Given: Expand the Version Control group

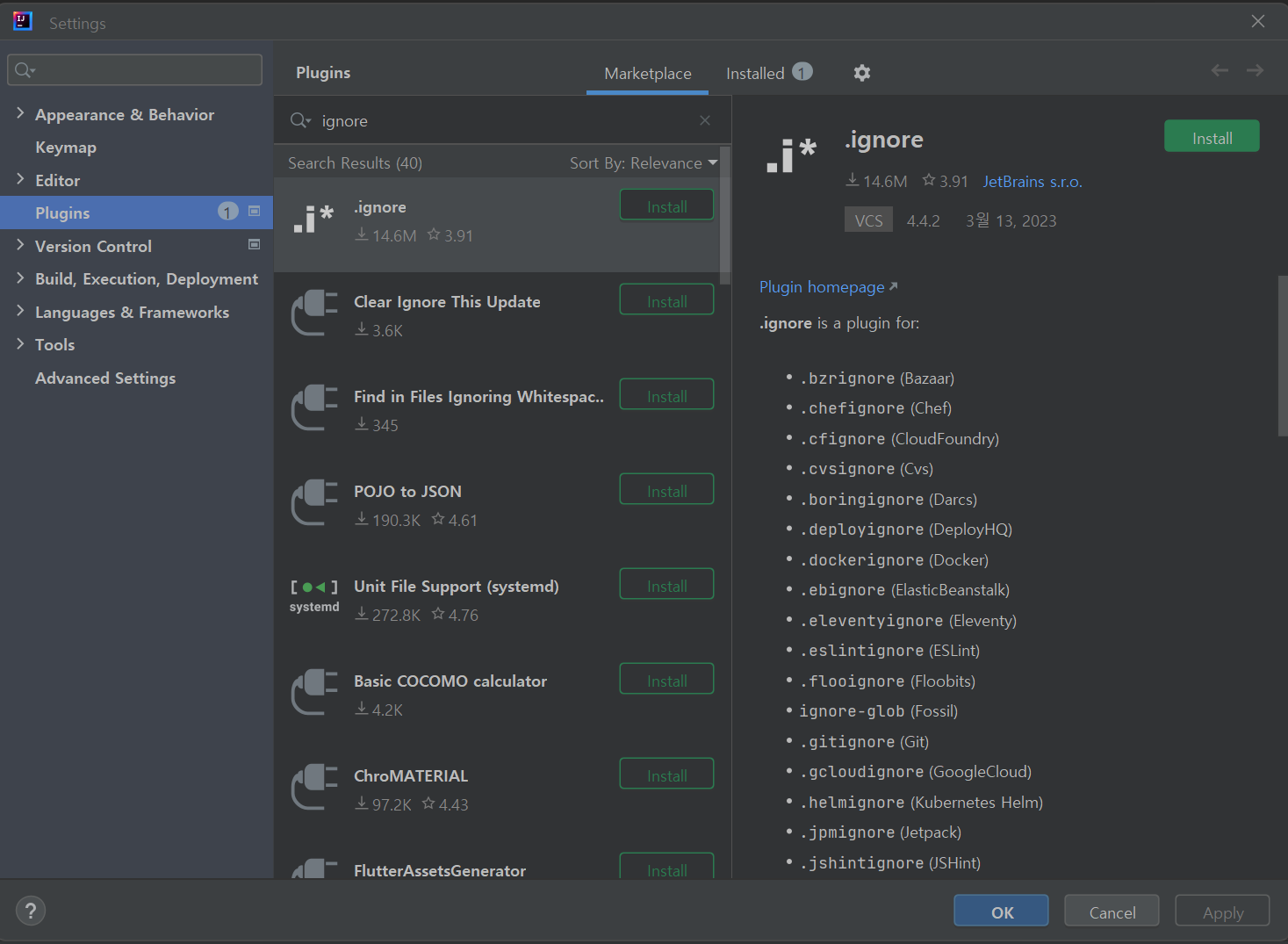Looking at the screenshot, I should 20,244.
